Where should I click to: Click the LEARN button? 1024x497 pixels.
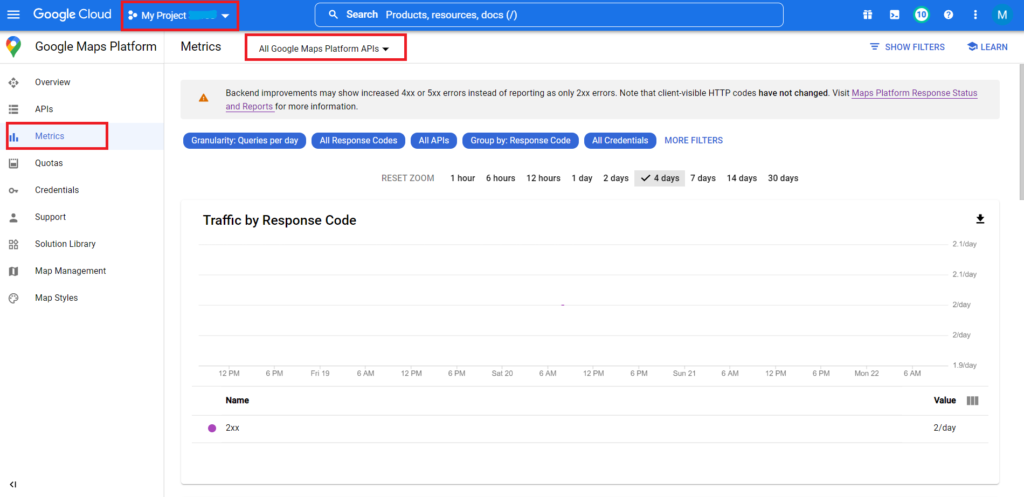point(987,47)
